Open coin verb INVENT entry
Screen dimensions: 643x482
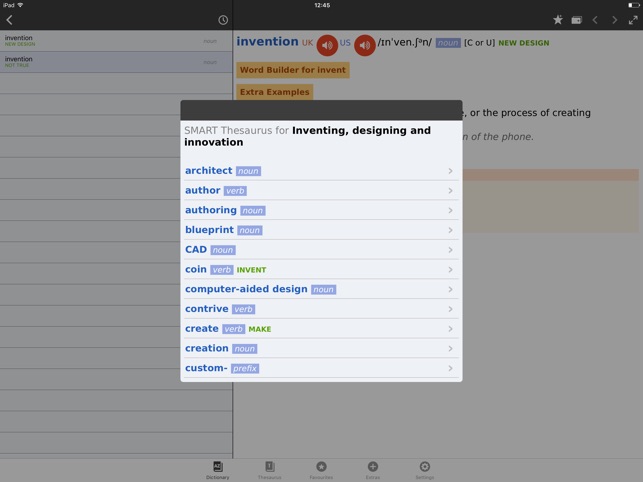click(x=321, y=269)
